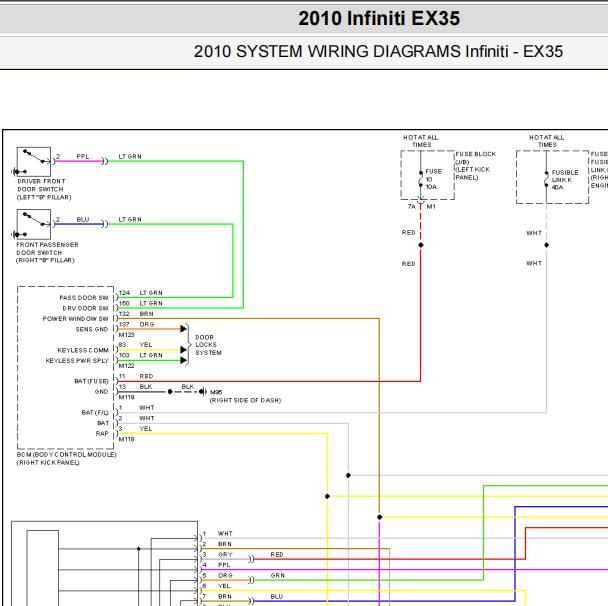608x606 pixels.
Task: Click the "(RIGHT SIDE OF DASH)" note
Action: [245, 400]
